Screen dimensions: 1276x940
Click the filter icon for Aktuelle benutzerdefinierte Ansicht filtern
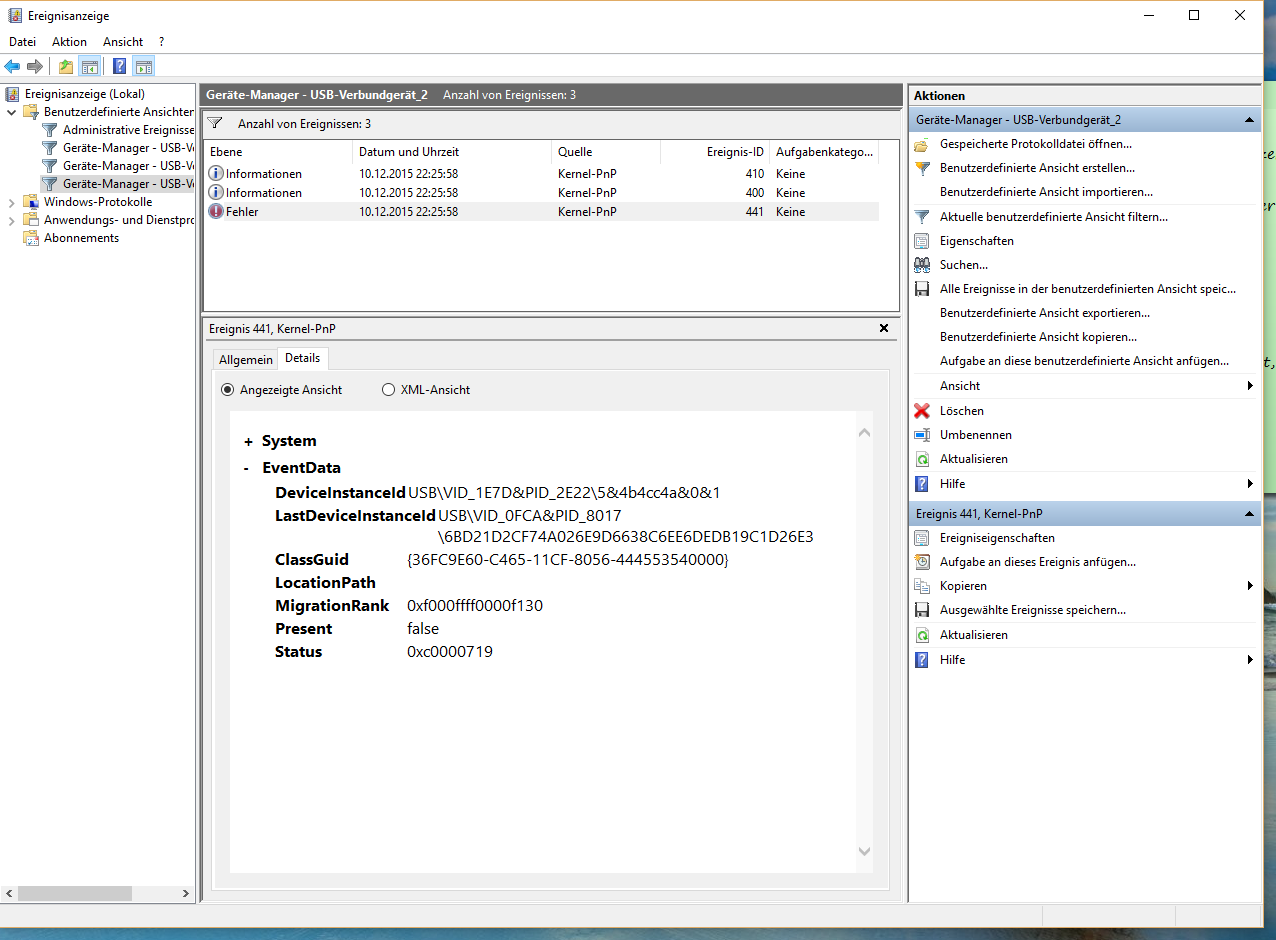[922, 217]
